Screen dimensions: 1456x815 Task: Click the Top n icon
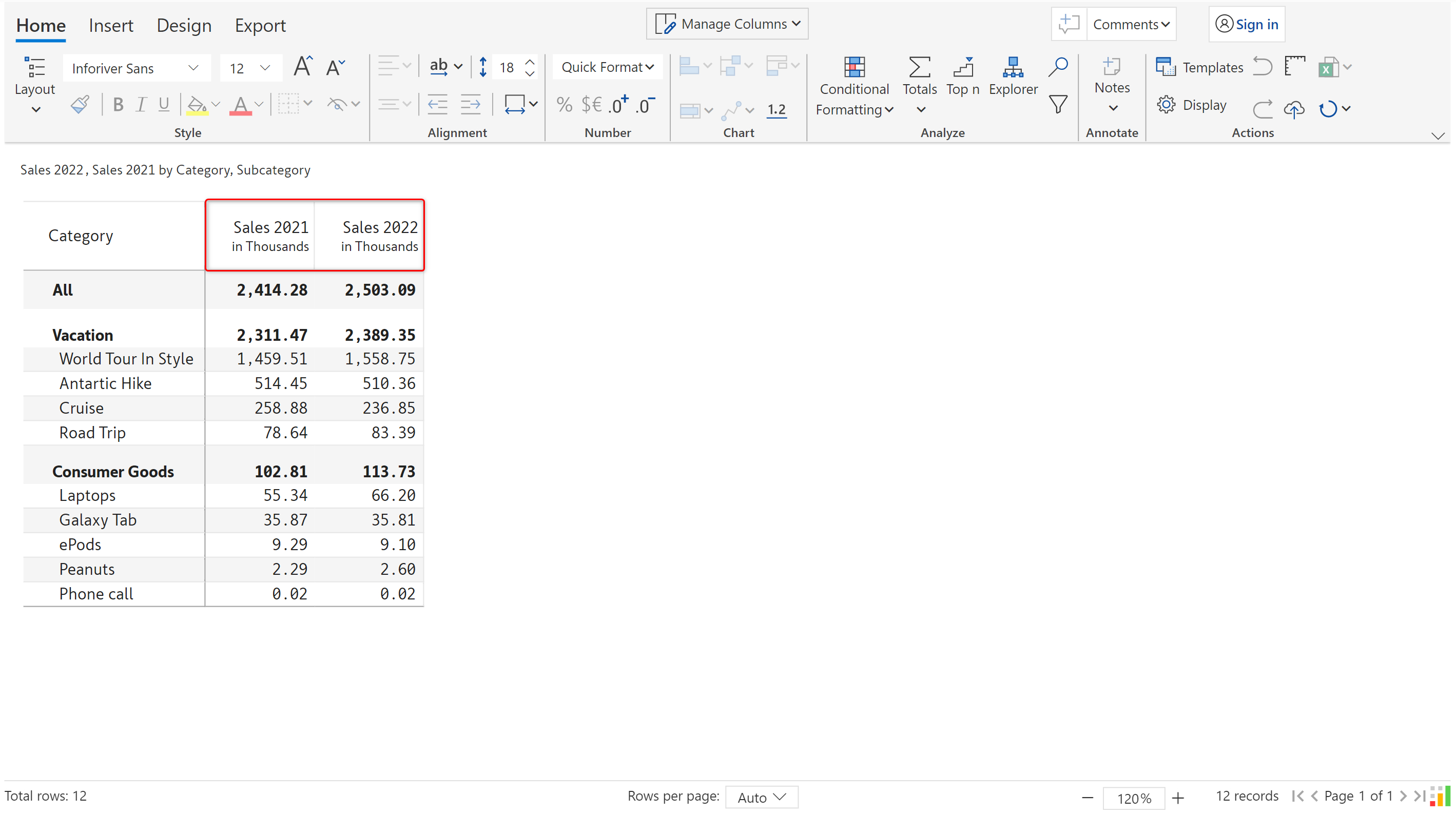point(963,67)
